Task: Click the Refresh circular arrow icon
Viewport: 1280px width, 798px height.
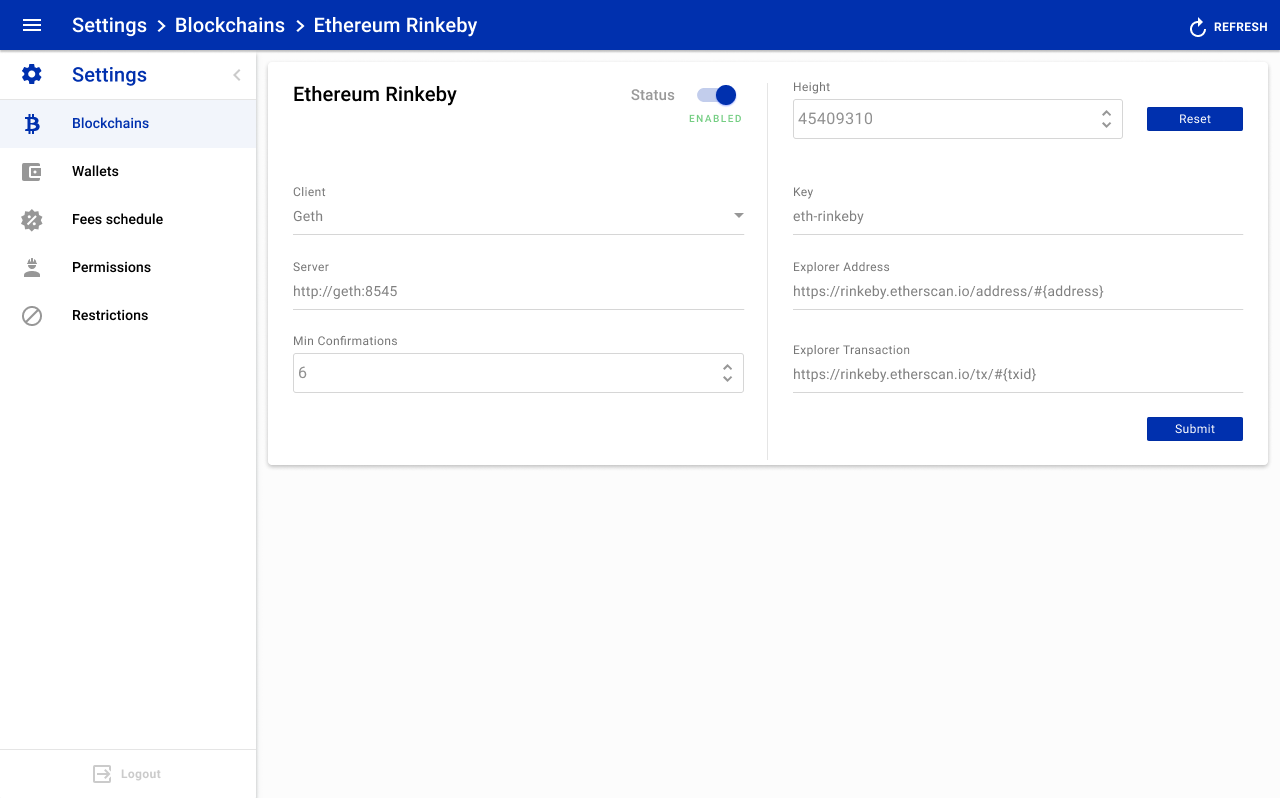Action: click(x=1198, y=27)
